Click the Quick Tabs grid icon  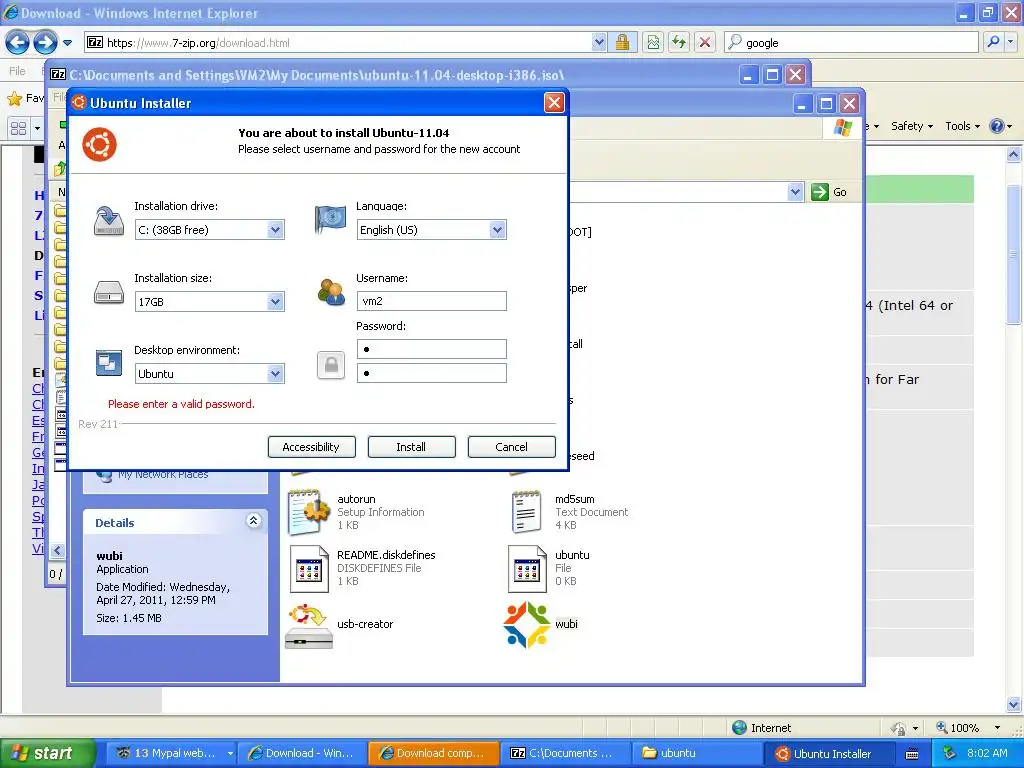18,128
